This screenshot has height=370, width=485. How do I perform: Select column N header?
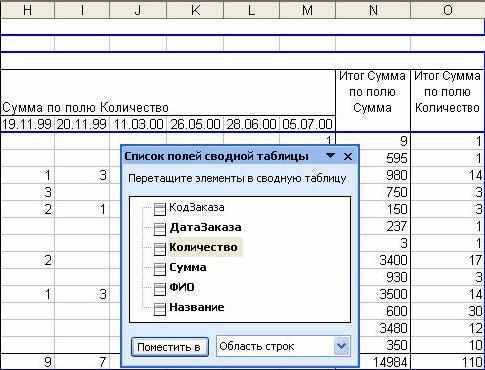[373, 11]
